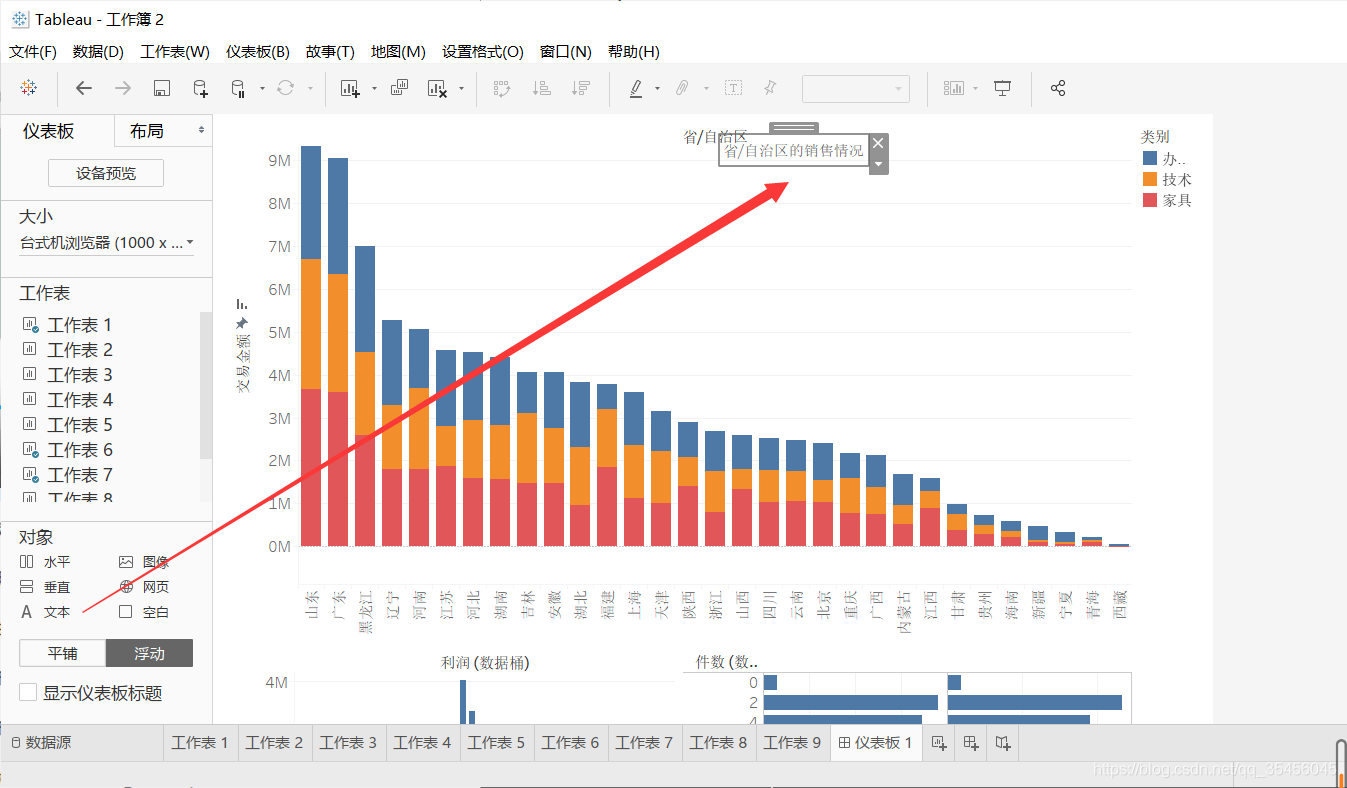Click the refresh data toolbar icon
1347x788 pixels.
(x=286, y=88)
